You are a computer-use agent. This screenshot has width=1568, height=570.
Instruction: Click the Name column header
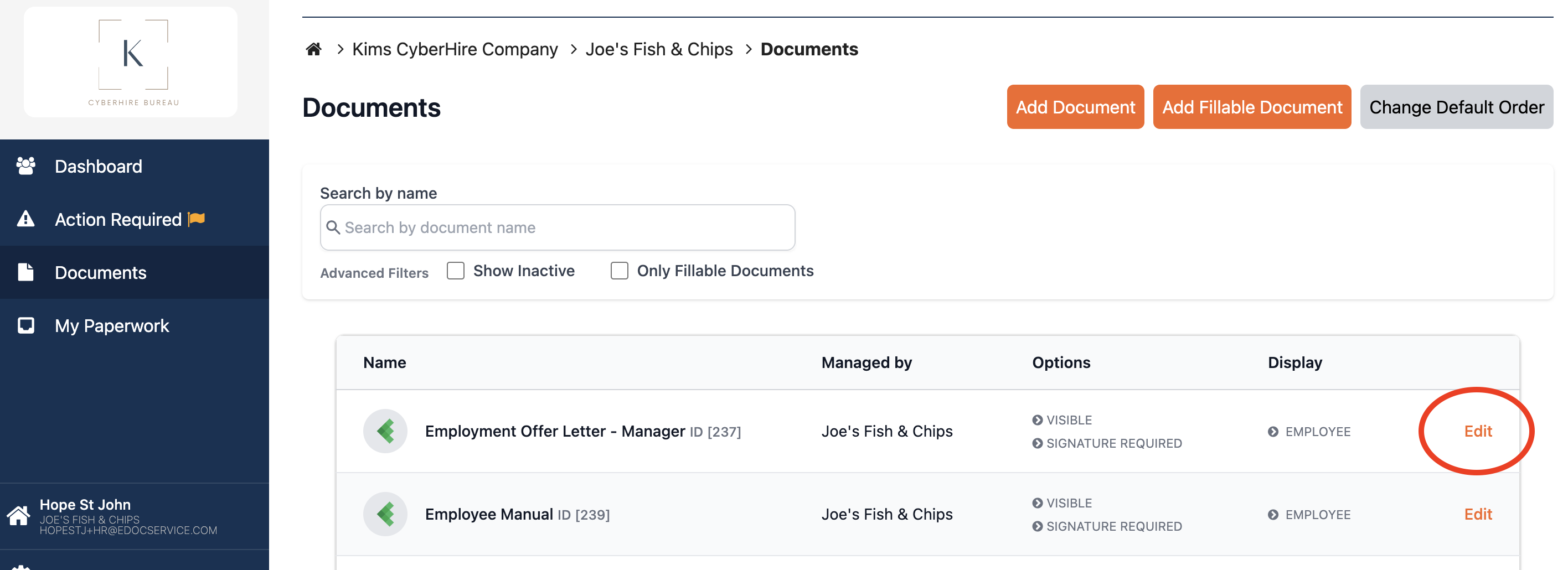[x=385, y=362]
